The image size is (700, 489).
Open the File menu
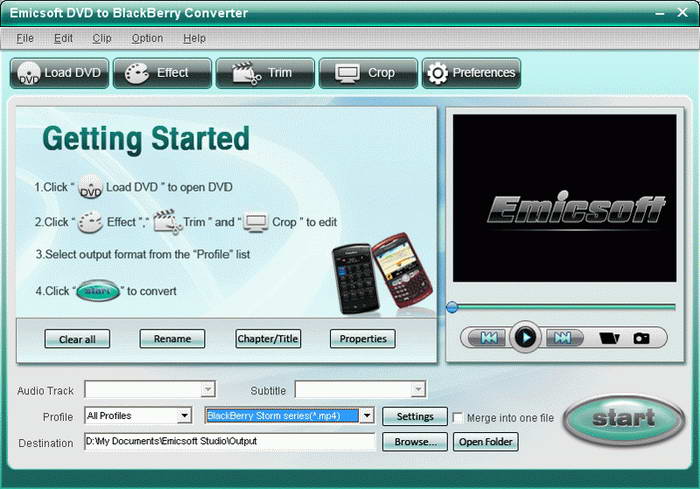coord(25,39)
